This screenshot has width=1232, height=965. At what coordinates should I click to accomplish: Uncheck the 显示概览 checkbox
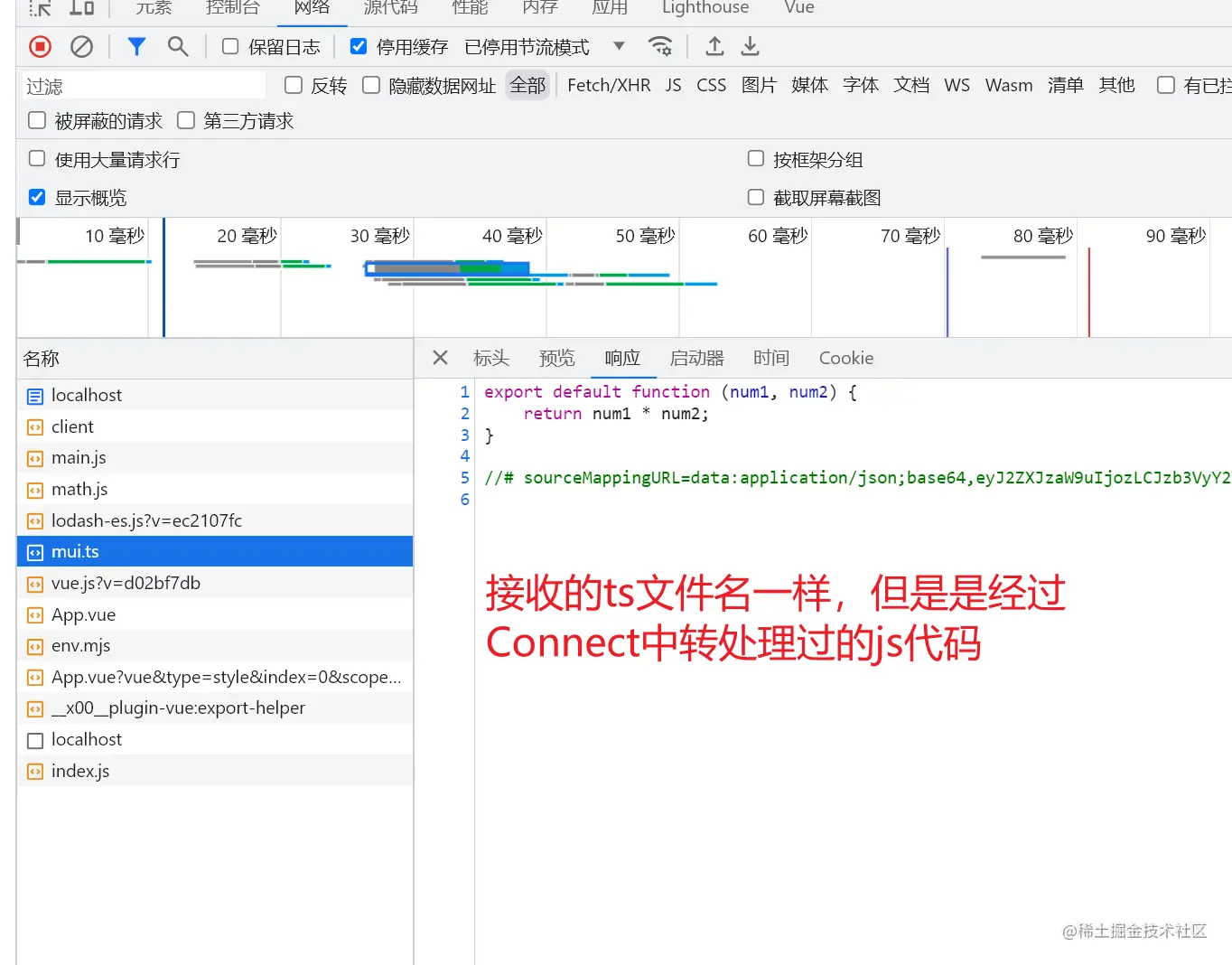(x=37, y=197)
